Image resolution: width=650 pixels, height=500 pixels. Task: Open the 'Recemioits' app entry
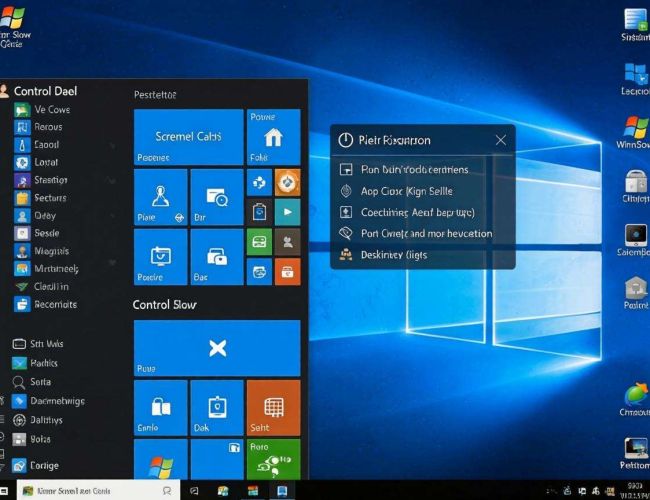click(46, 304)
